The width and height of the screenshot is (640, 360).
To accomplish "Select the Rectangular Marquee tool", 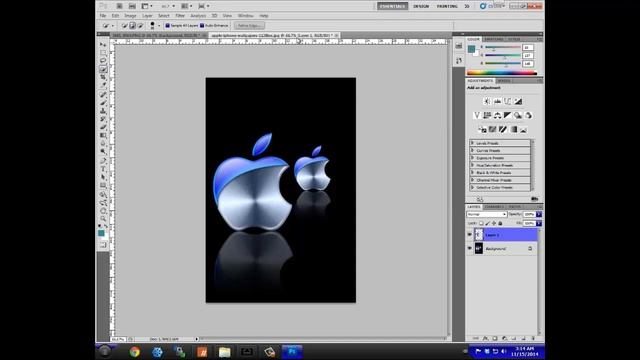I will pos(103,52).
